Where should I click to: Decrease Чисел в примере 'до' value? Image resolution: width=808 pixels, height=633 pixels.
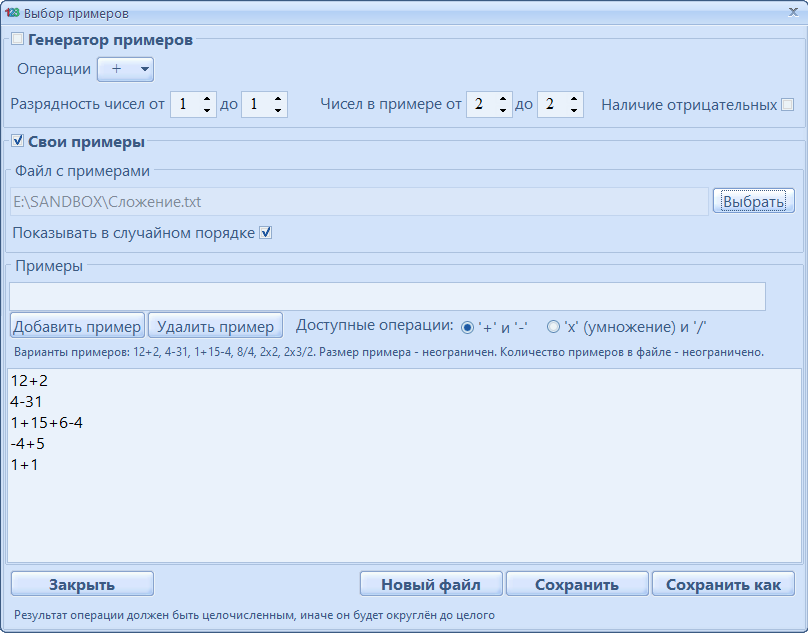click(x=573, y=110)
